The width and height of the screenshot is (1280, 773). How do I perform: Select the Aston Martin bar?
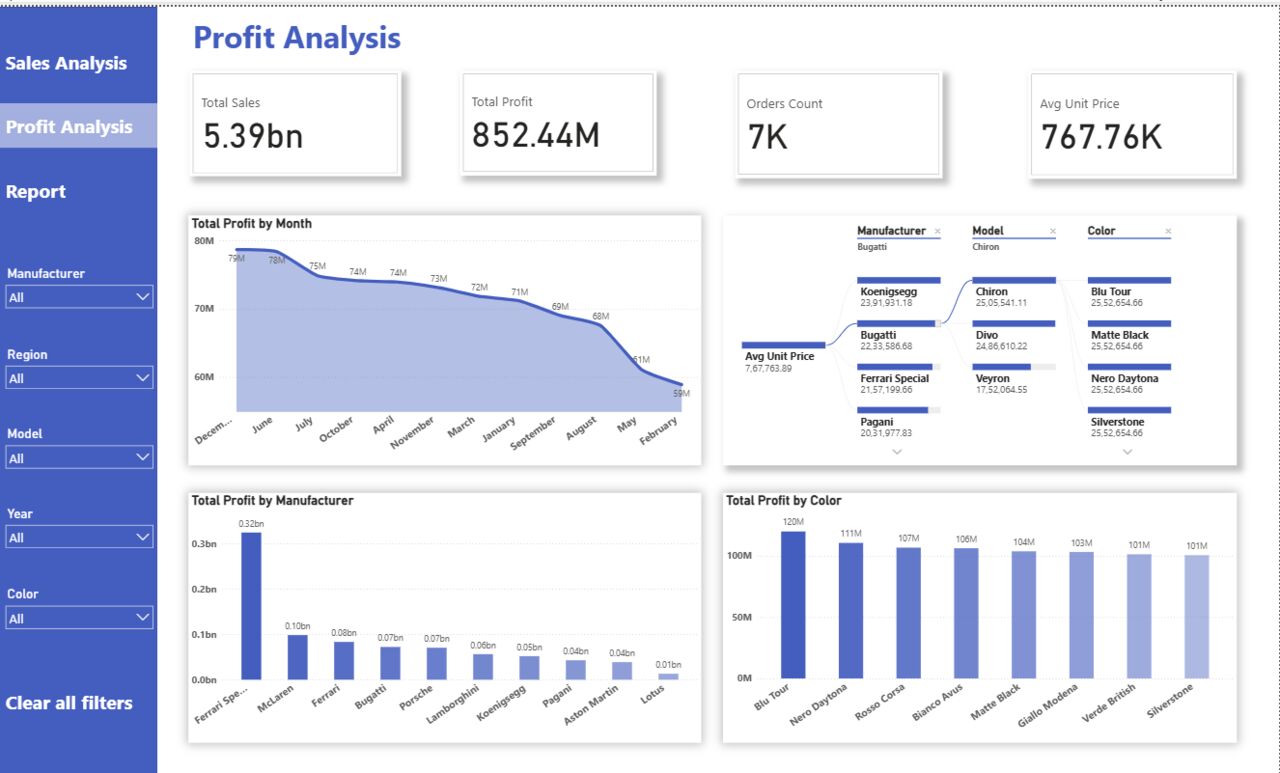click(622, 671)
